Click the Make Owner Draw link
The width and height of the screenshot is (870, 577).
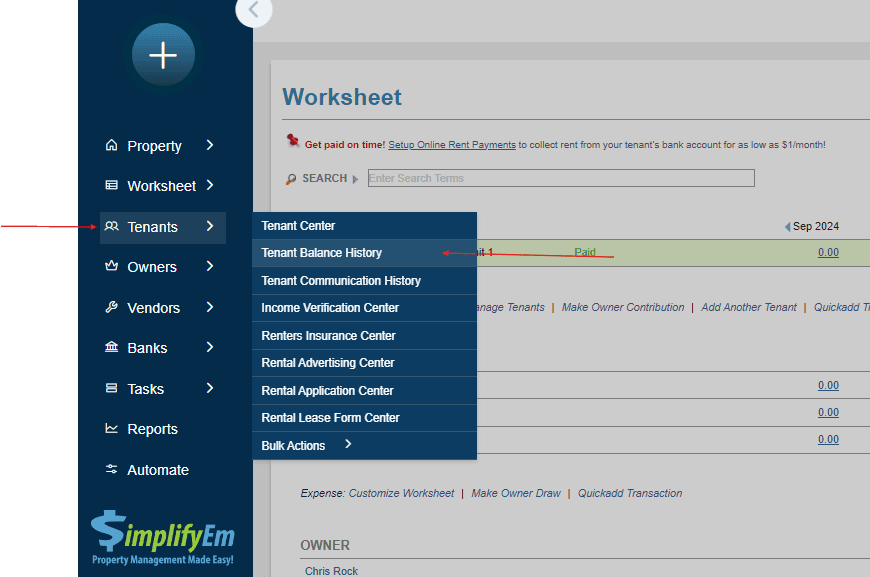coord(515,493)
